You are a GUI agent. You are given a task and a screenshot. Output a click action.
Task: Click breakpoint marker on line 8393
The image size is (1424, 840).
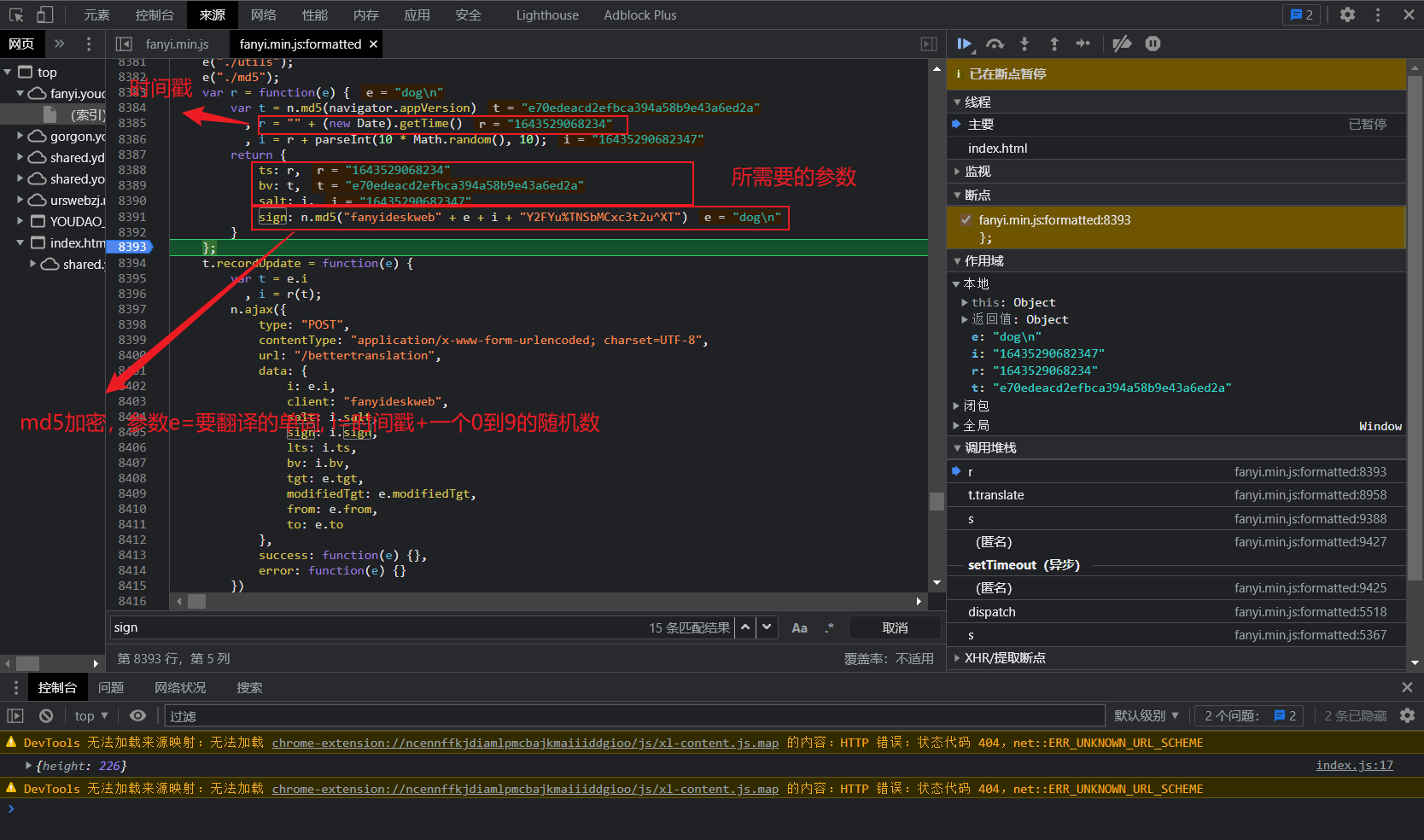[x=132, y=247]
